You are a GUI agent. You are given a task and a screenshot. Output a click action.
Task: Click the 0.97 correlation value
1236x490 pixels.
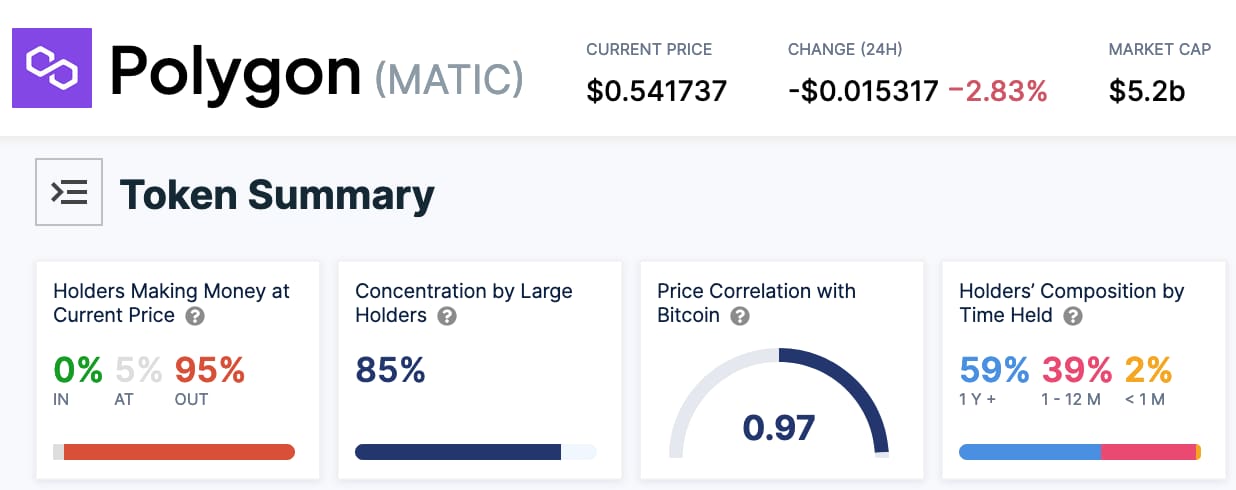click(x=779, y=427)
